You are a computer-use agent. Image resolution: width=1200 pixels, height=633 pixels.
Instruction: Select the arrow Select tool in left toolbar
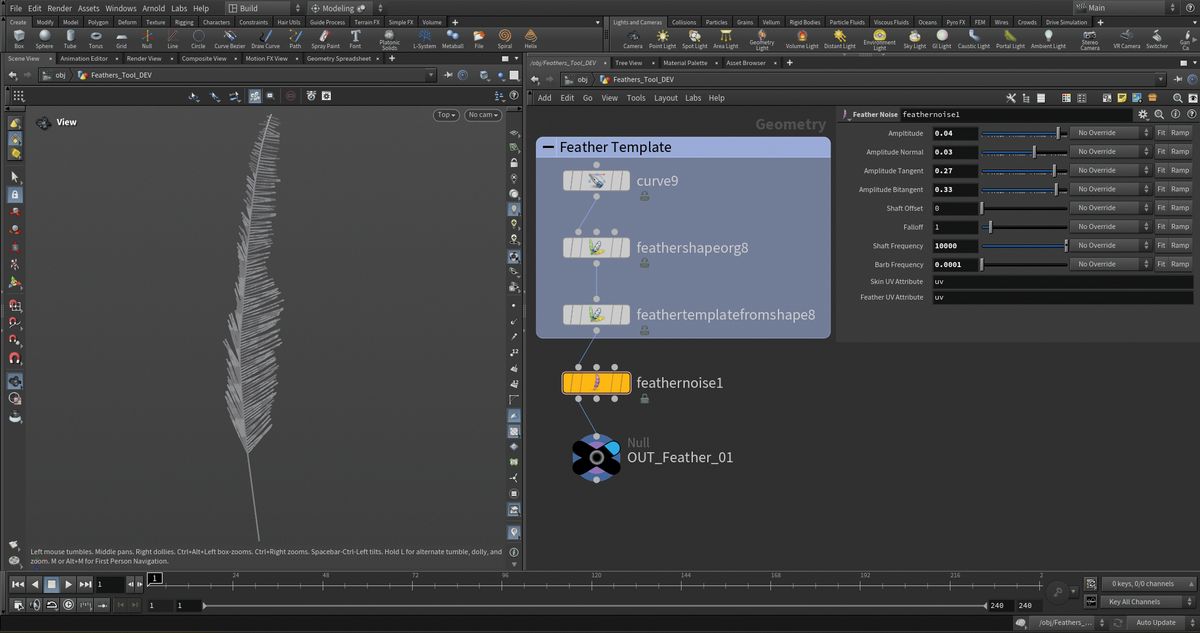coord(14,176)
